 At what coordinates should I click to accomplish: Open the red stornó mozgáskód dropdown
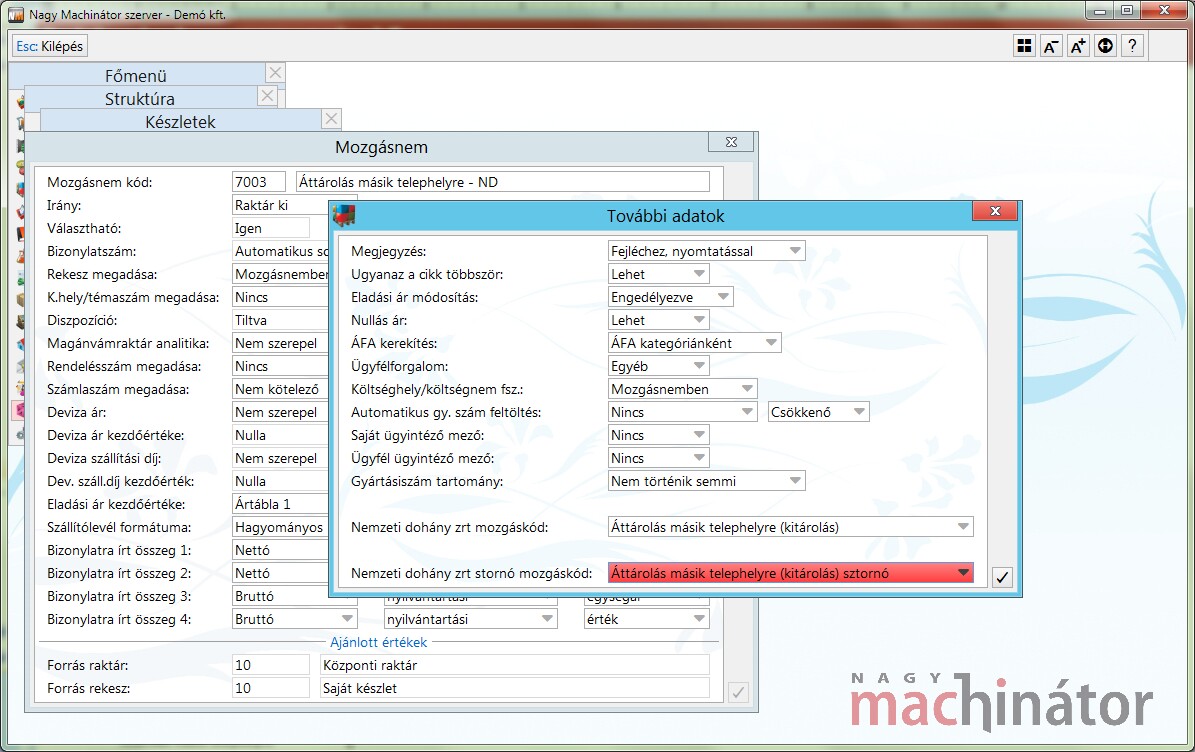[790, 573]
